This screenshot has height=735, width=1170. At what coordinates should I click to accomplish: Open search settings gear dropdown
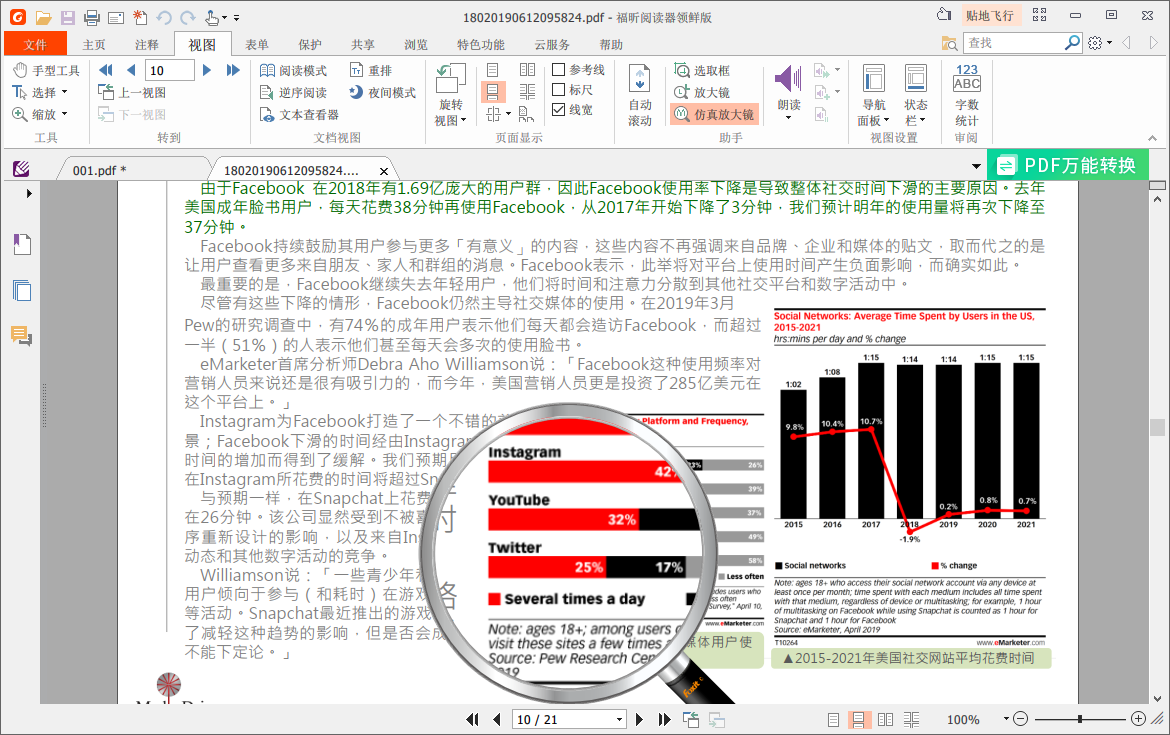[1100, 43]
